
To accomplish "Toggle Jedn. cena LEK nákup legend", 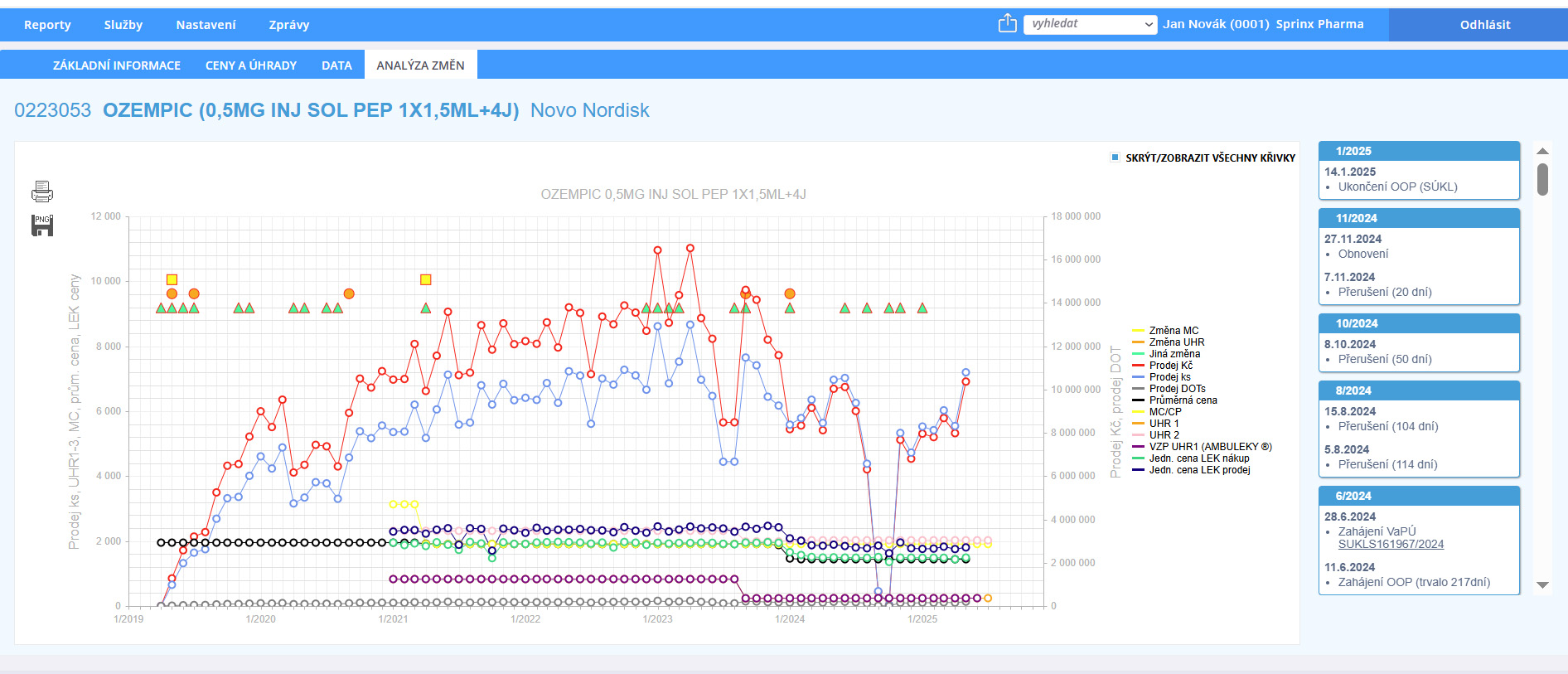I will point(1191,458).
